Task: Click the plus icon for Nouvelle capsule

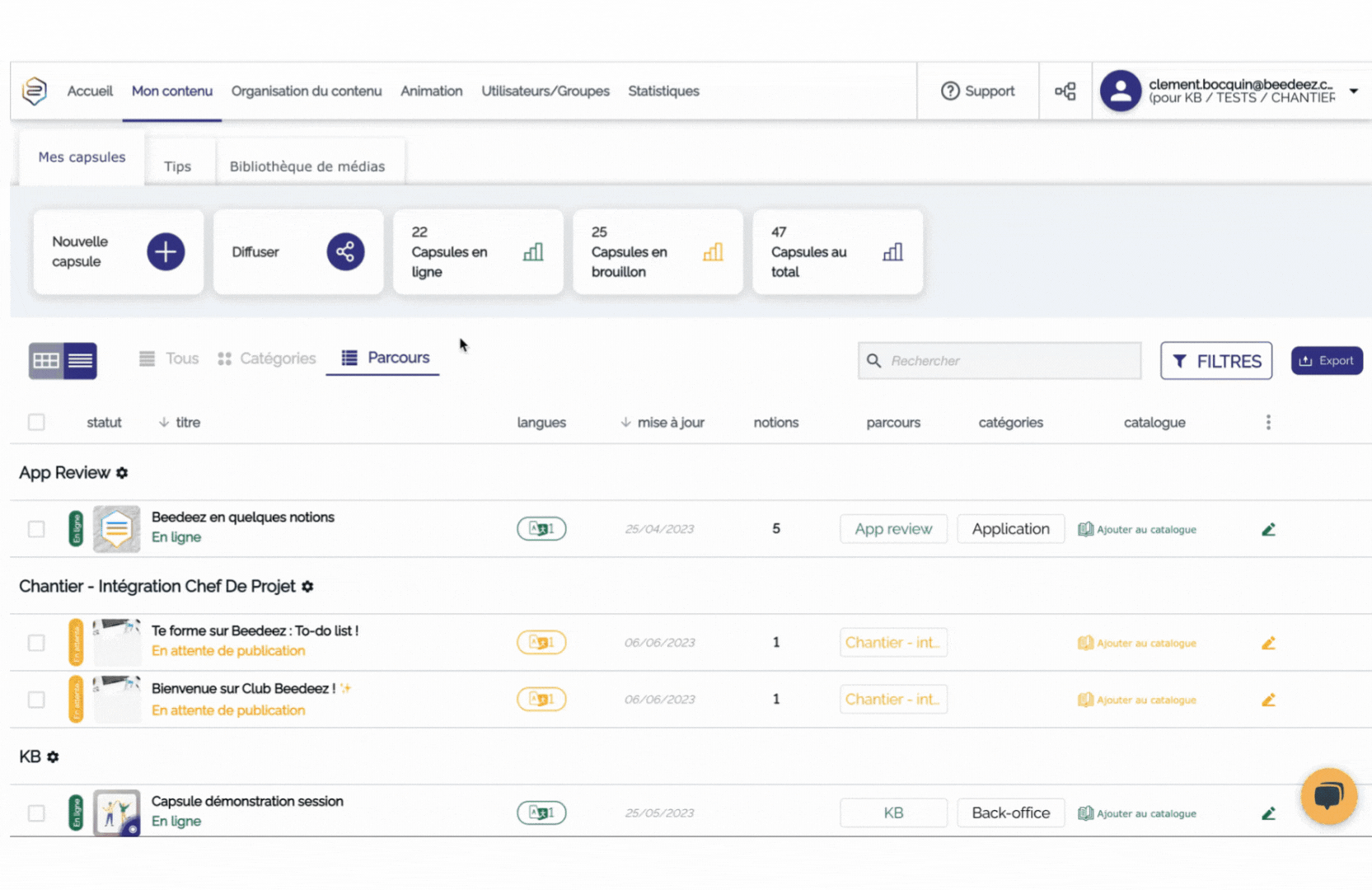Action: coord(166,251)
